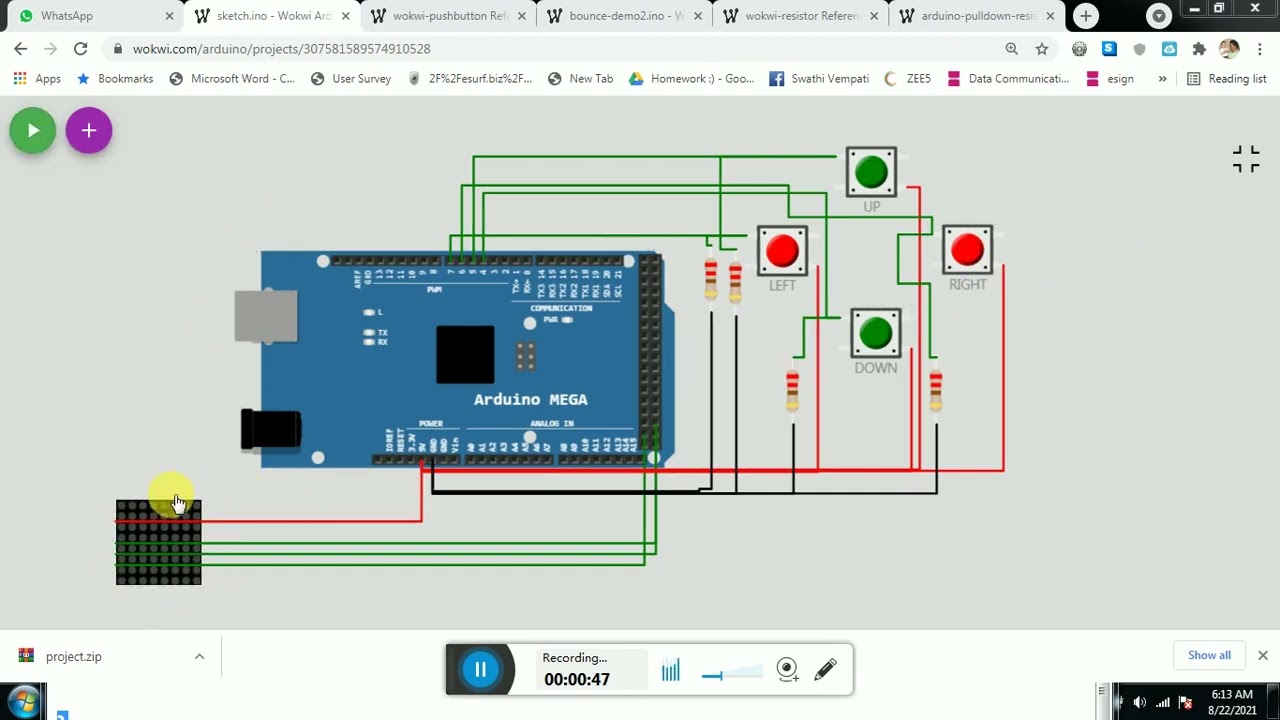Open the network signal tray icon

point(1162,702)
